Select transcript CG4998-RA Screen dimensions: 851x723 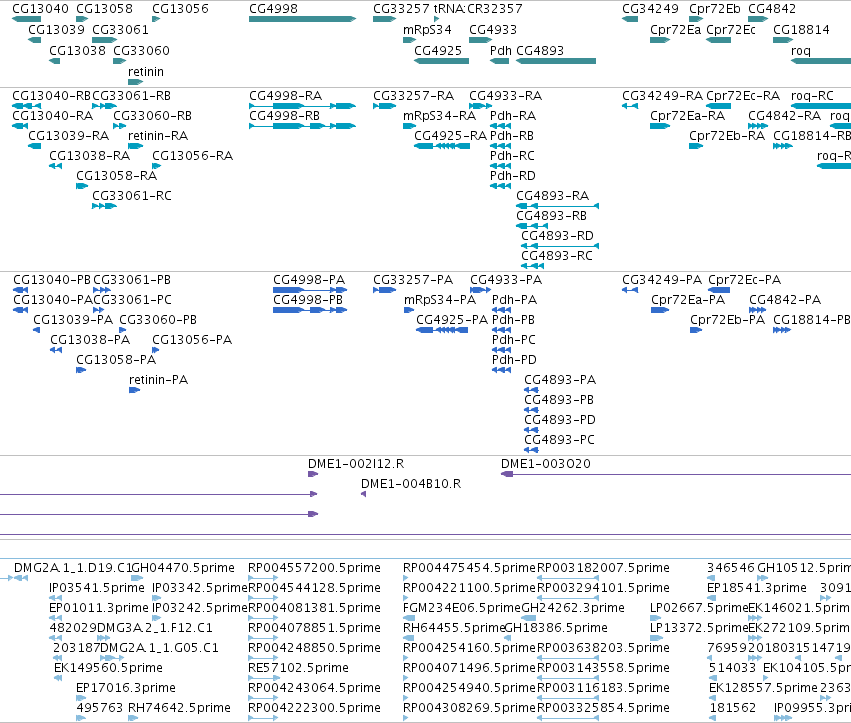pos(302,106)
